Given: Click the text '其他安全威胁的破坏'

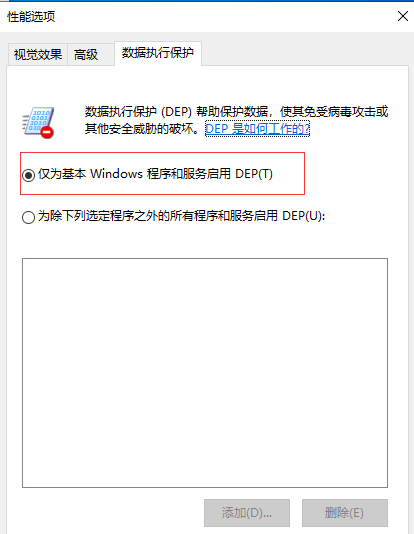Looking at the screenshot, I should tap(139, 128).
